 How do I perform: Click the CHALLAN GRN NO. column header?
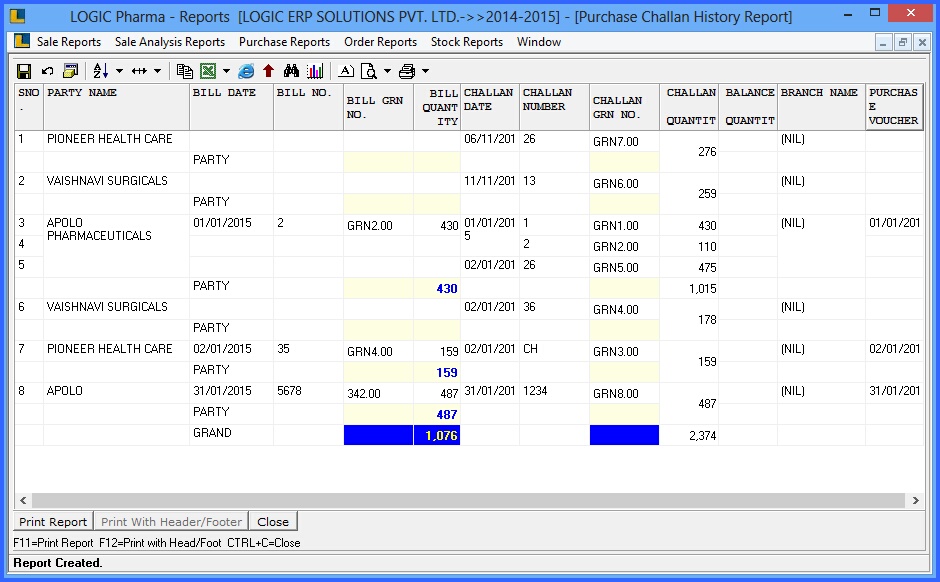coord(624,107)
